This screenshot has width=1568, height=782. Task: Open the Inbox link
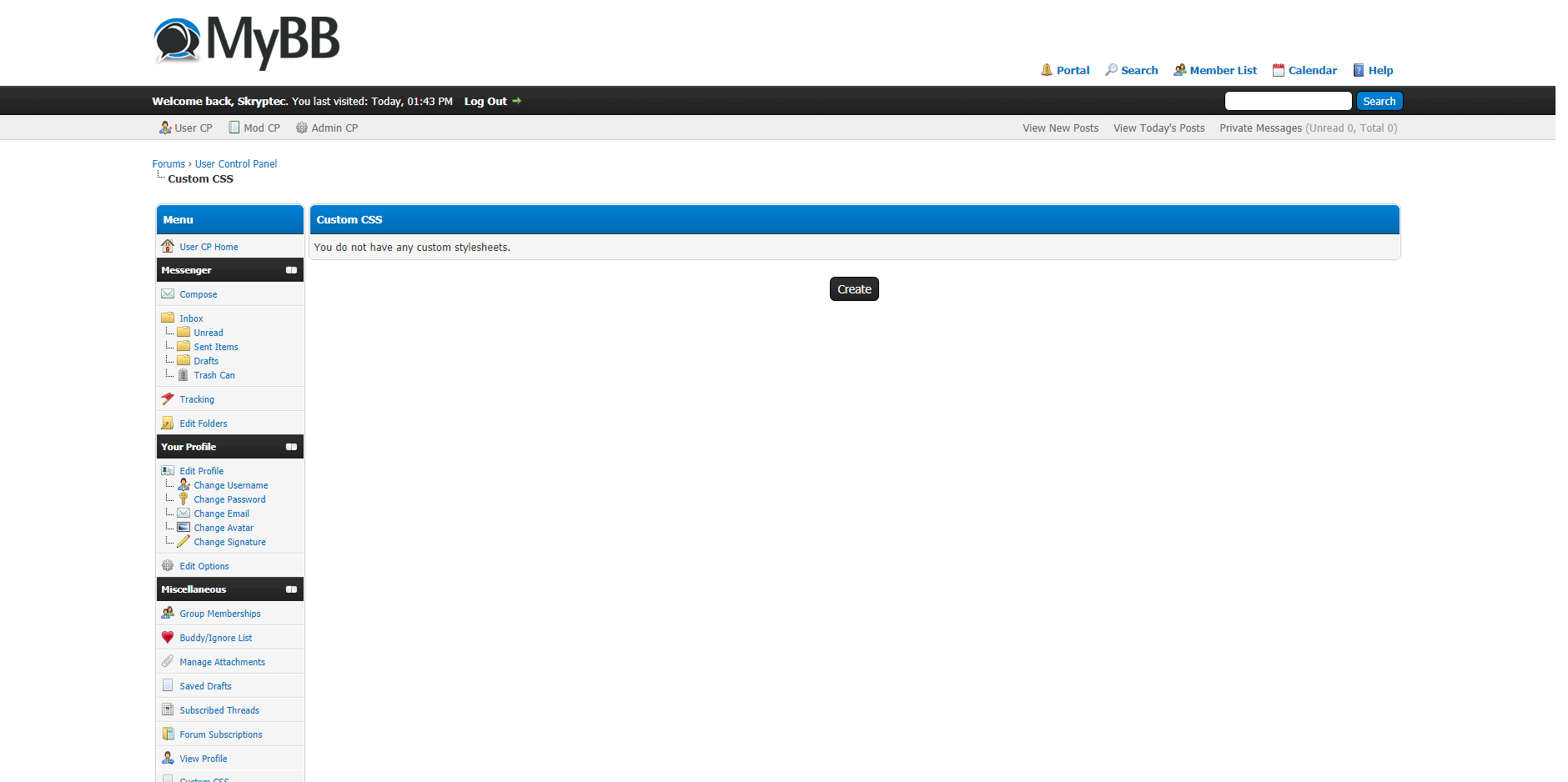[x=191, y=318]
